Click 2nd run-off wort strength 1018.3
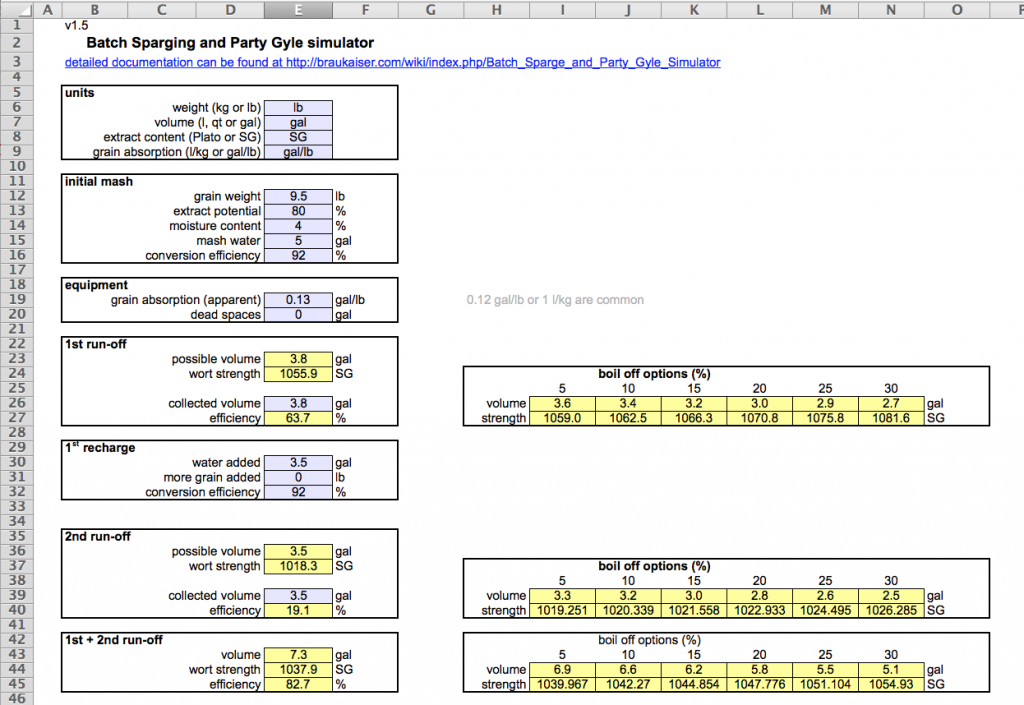 [x=298, y=566]
